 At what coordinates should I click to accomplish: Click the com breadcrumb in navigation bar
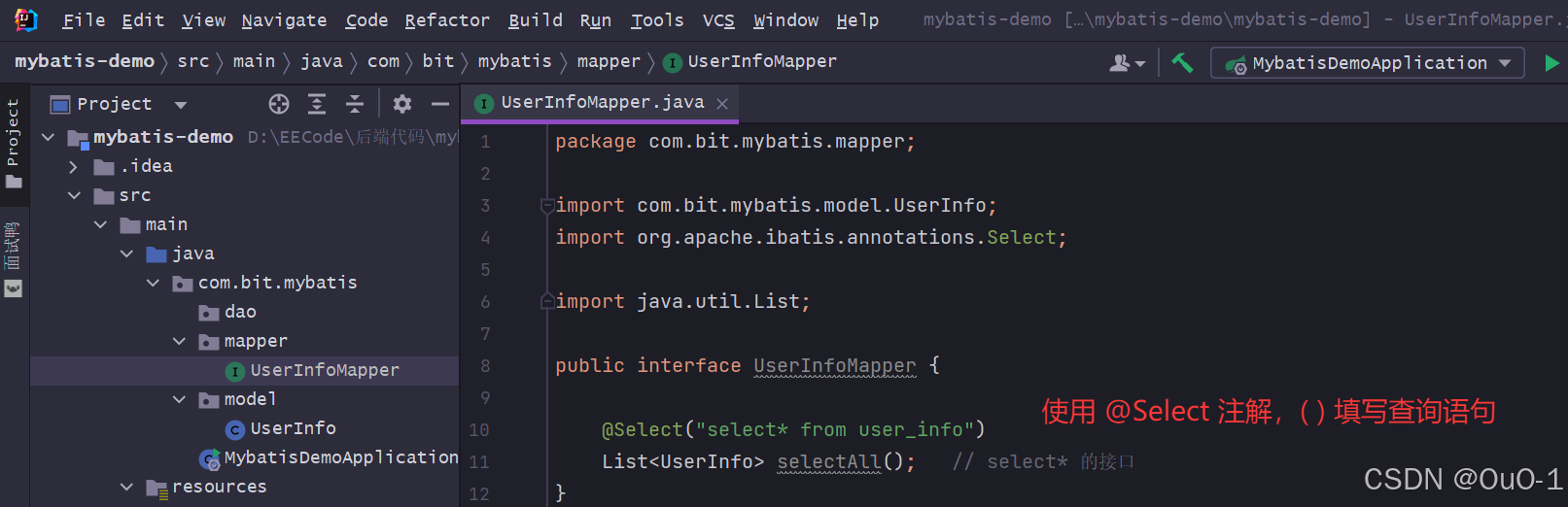click(384, 61)
